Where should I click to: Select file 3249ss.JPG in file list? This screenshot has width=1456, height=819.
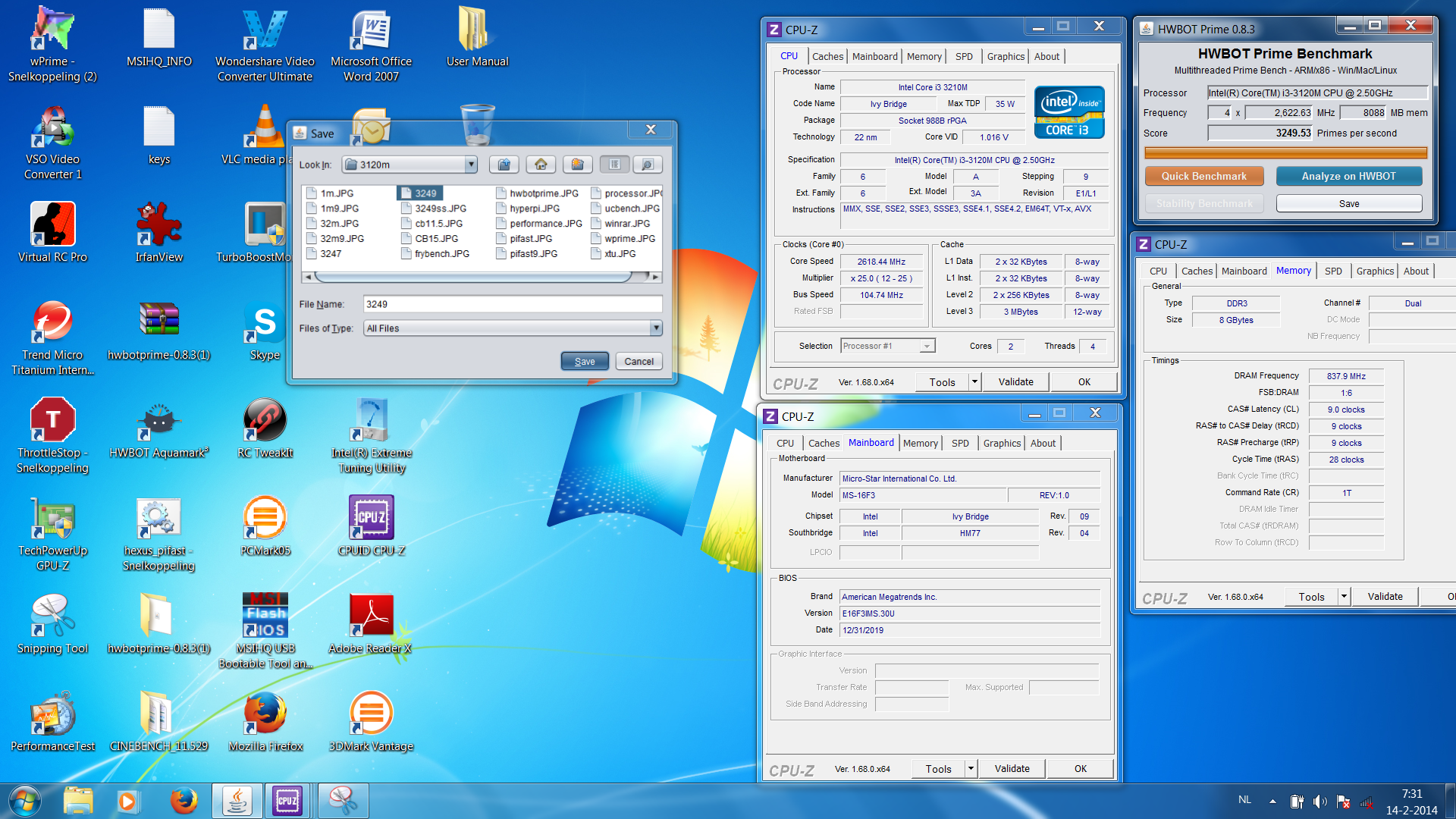pyautogui.click(x=434, y=209)
